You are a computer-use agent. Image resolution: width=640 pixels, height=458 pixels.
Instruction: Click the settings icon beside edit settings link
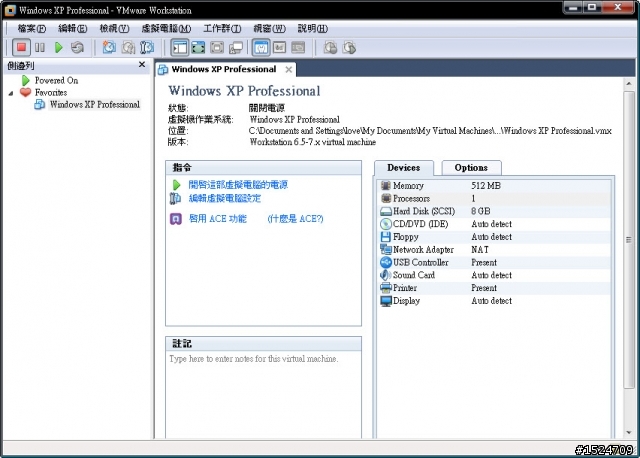tap(176, 199)
